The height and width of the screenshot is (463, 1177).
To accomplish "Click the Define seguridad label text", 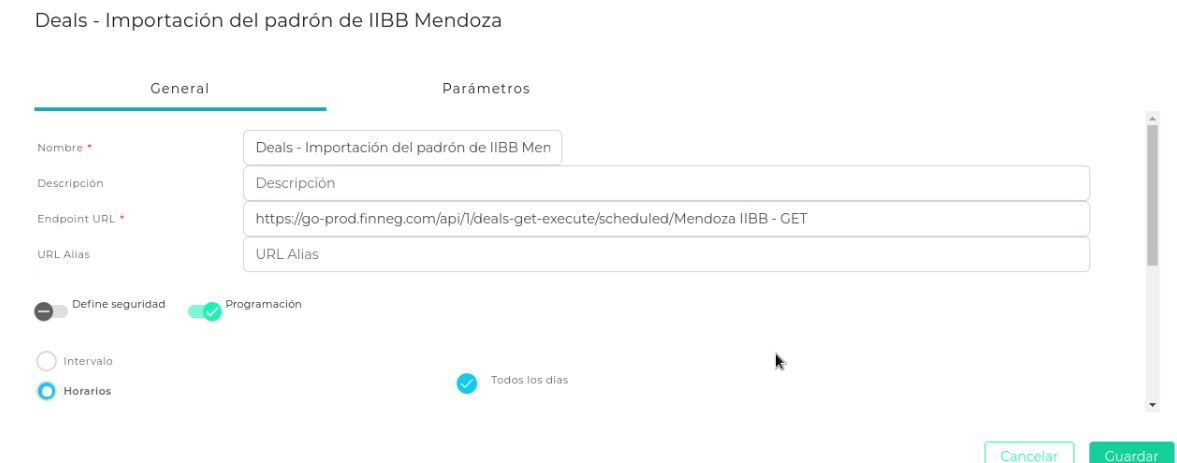I will pyautogui.click(x=118, y=304).
